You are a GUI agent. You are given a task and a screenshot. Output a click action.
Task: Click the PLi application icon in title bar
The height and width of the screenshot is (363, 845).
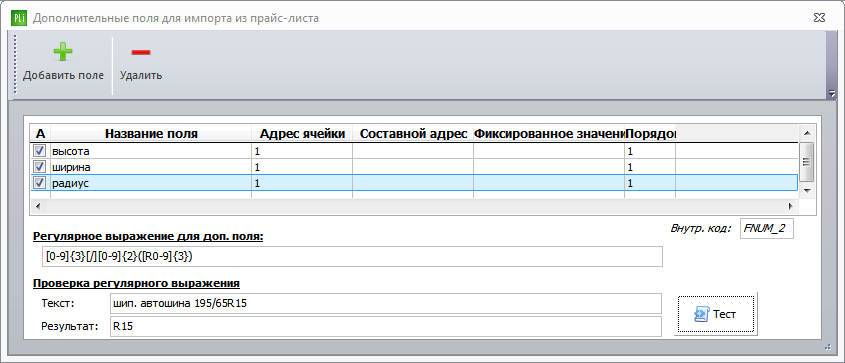tap(18, 18)
